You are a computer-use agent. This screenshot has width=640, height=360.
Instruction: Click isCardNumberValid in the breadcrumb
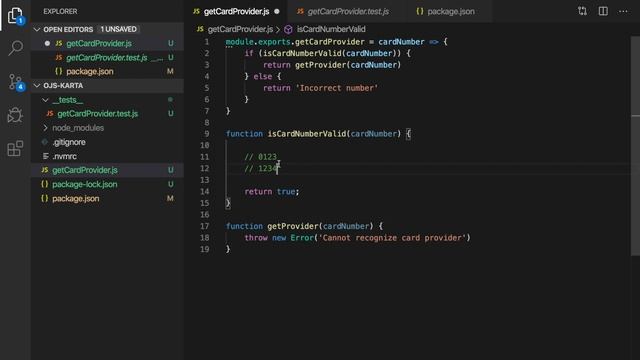coord(331,29)
